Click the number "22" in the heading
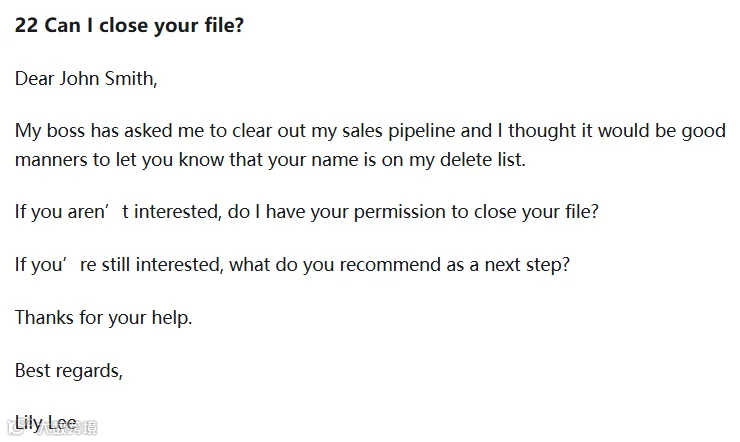 coord(26,25)
